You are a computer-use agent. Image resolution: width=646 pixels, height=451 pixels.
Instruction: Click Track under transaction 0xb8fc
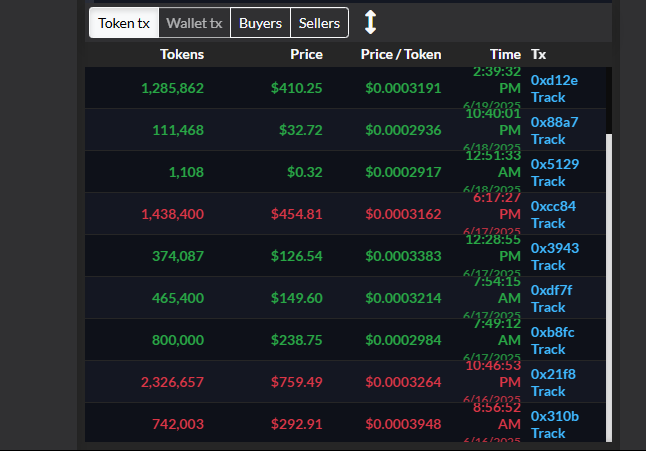(x=548, y=349)
